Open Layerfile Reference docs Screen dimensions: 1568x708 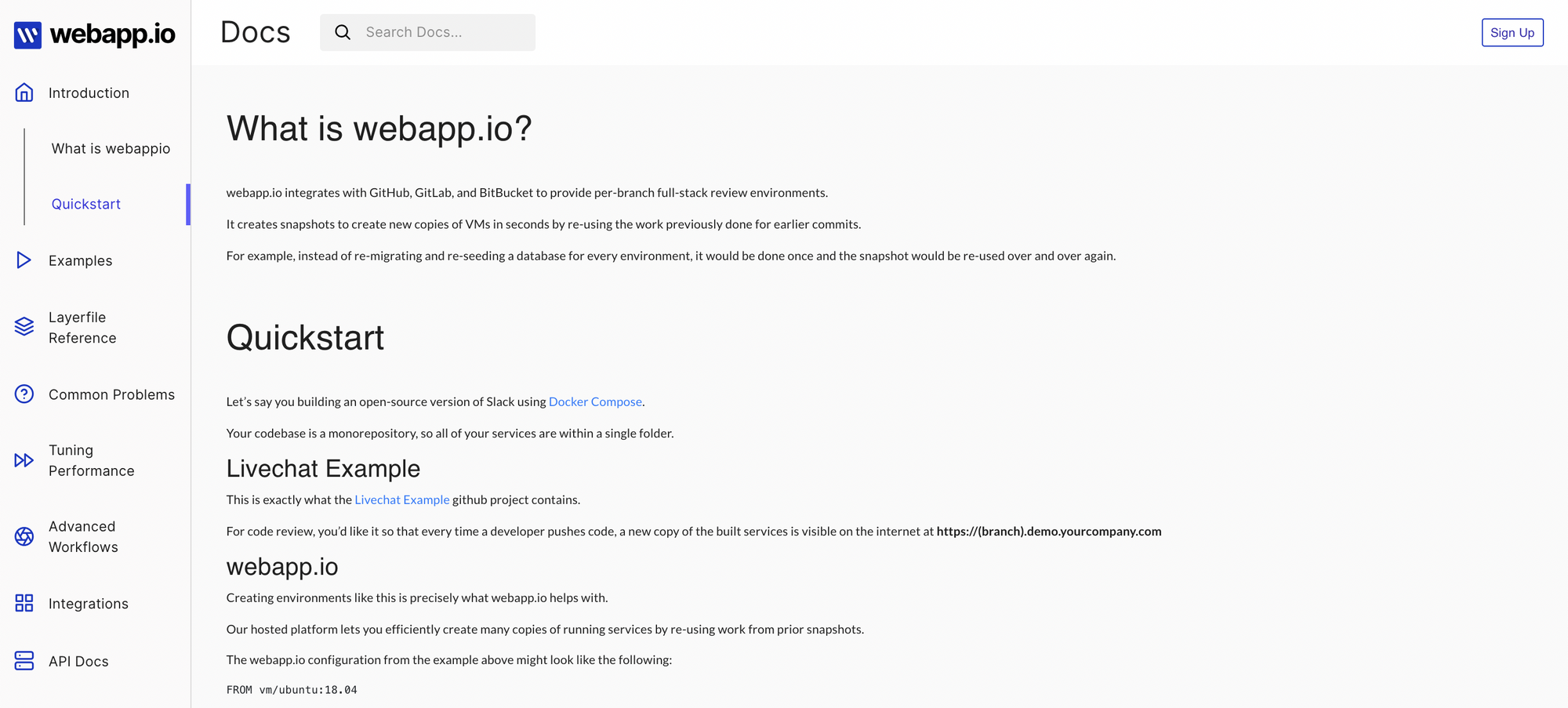point(82,328)
